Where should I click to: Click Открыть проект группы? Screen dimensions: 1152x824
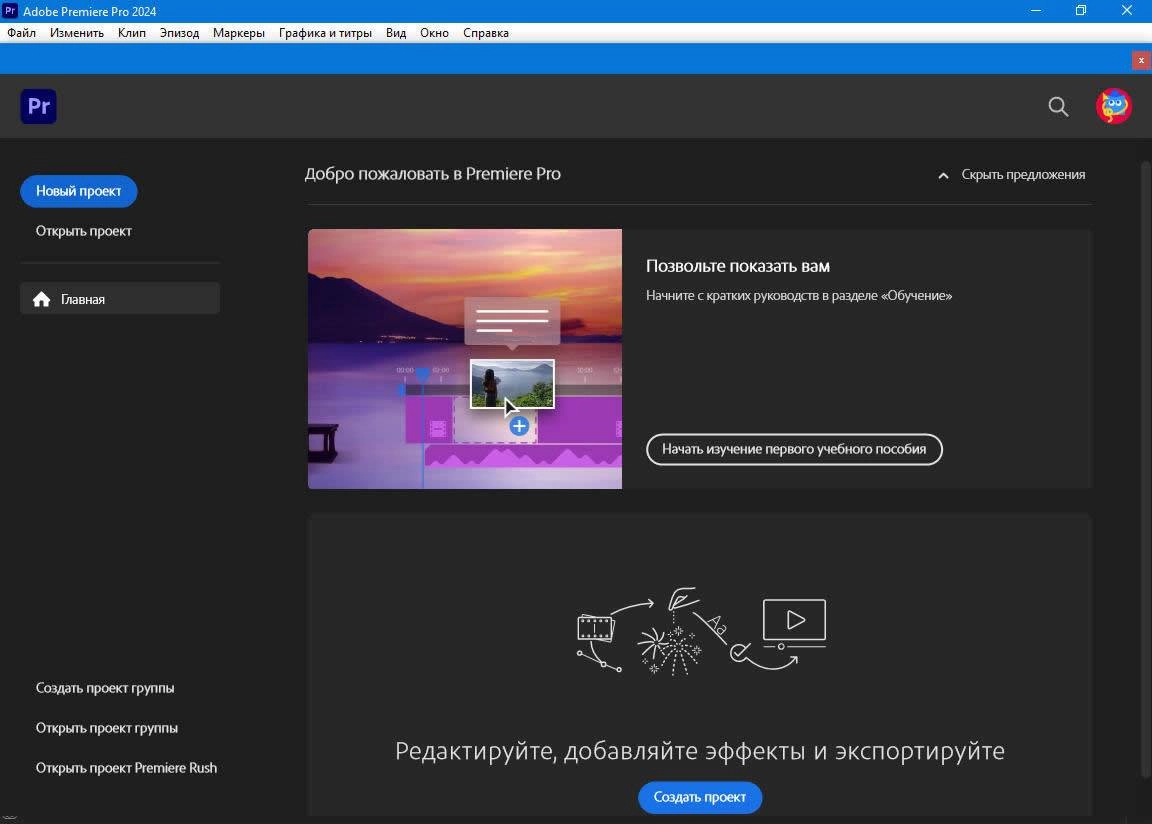[107, 728]
